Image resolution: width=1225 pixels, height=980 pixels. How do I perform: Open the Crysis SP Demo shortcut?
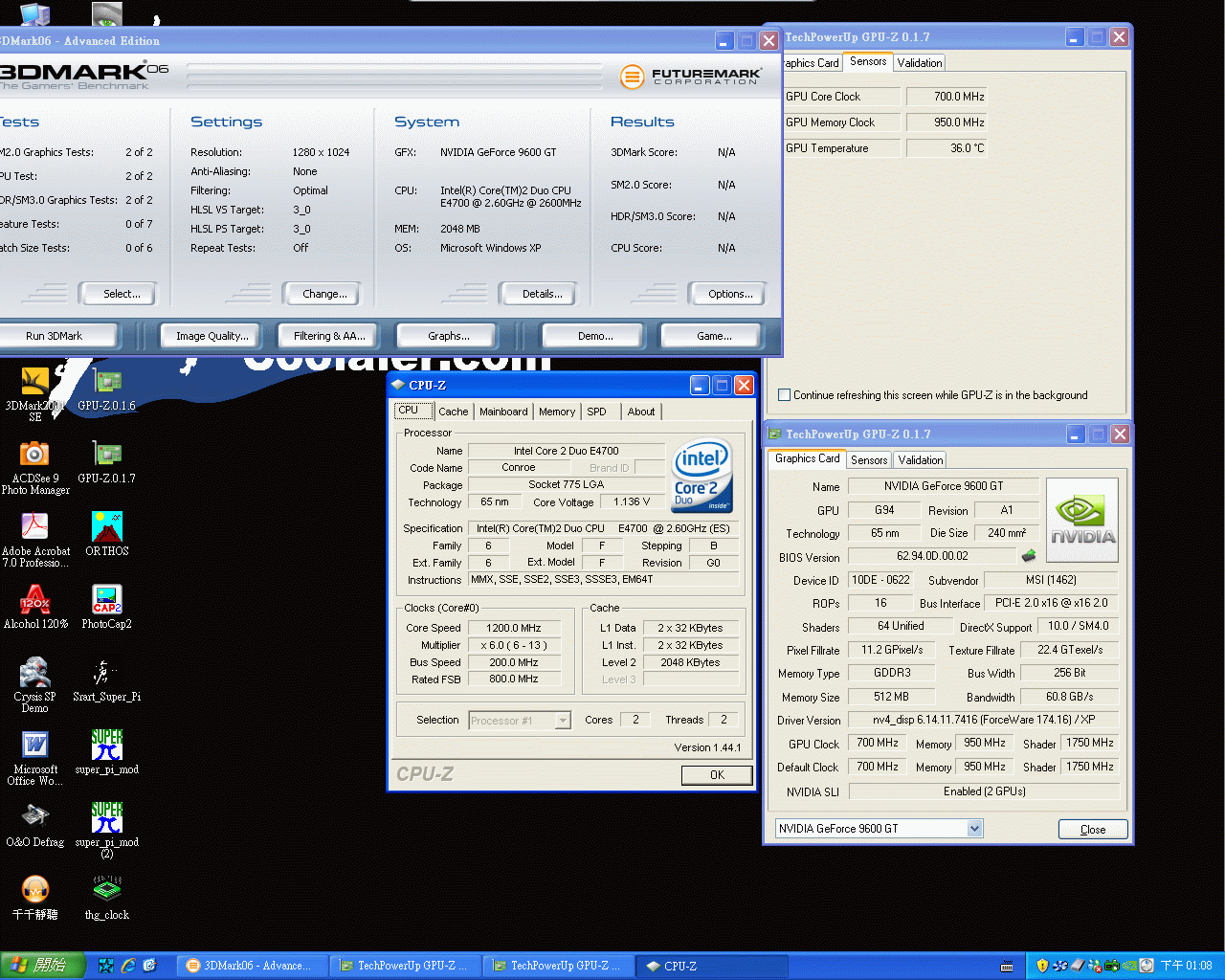point(35,673)
